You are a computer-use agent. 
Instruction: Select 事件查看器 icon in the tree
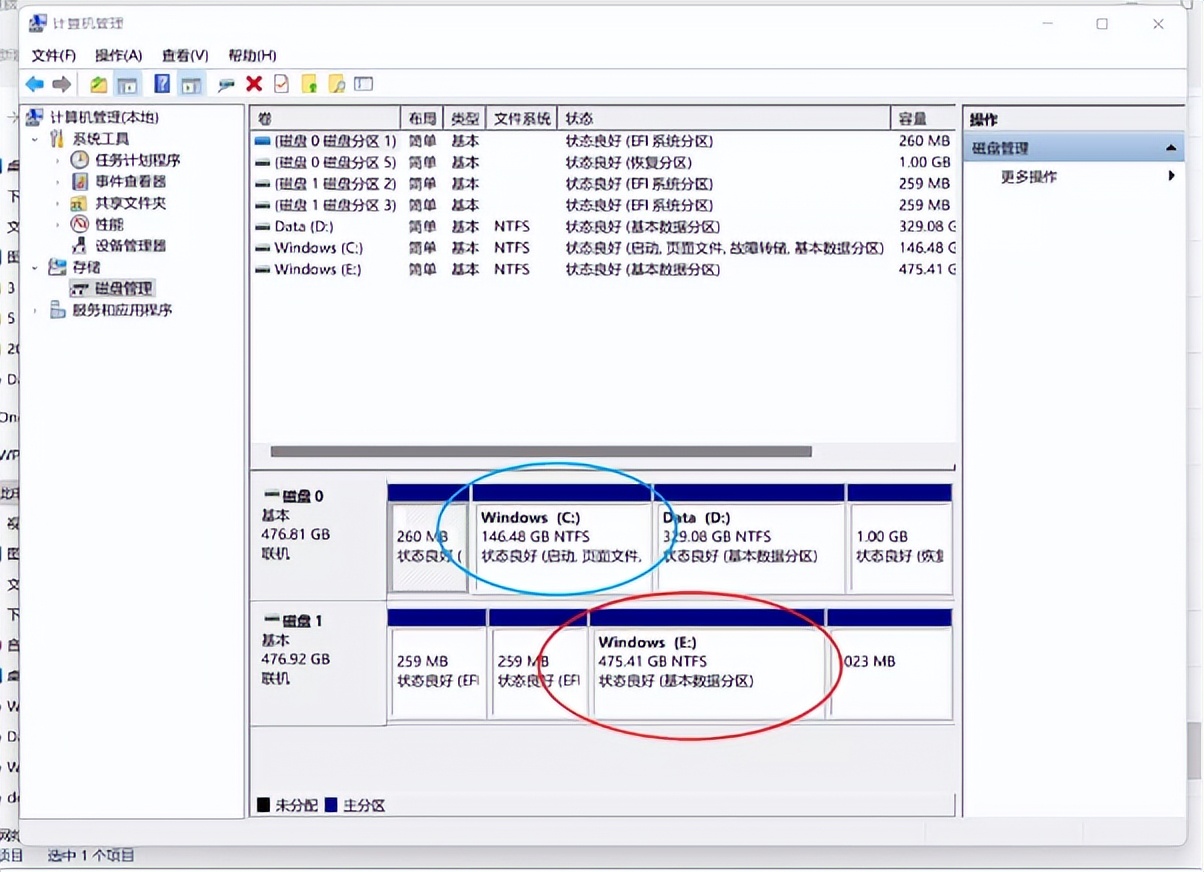[79, 182]
